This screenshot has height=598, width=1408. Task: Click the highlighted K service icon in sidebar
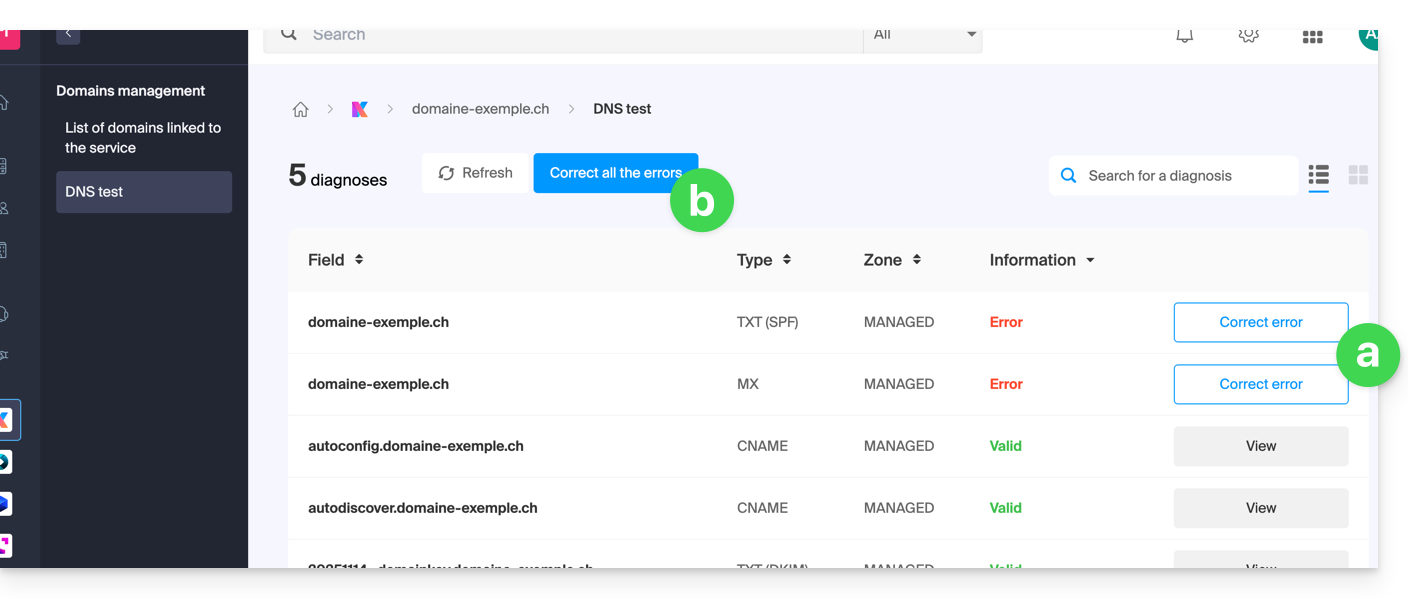pos(6,420)
